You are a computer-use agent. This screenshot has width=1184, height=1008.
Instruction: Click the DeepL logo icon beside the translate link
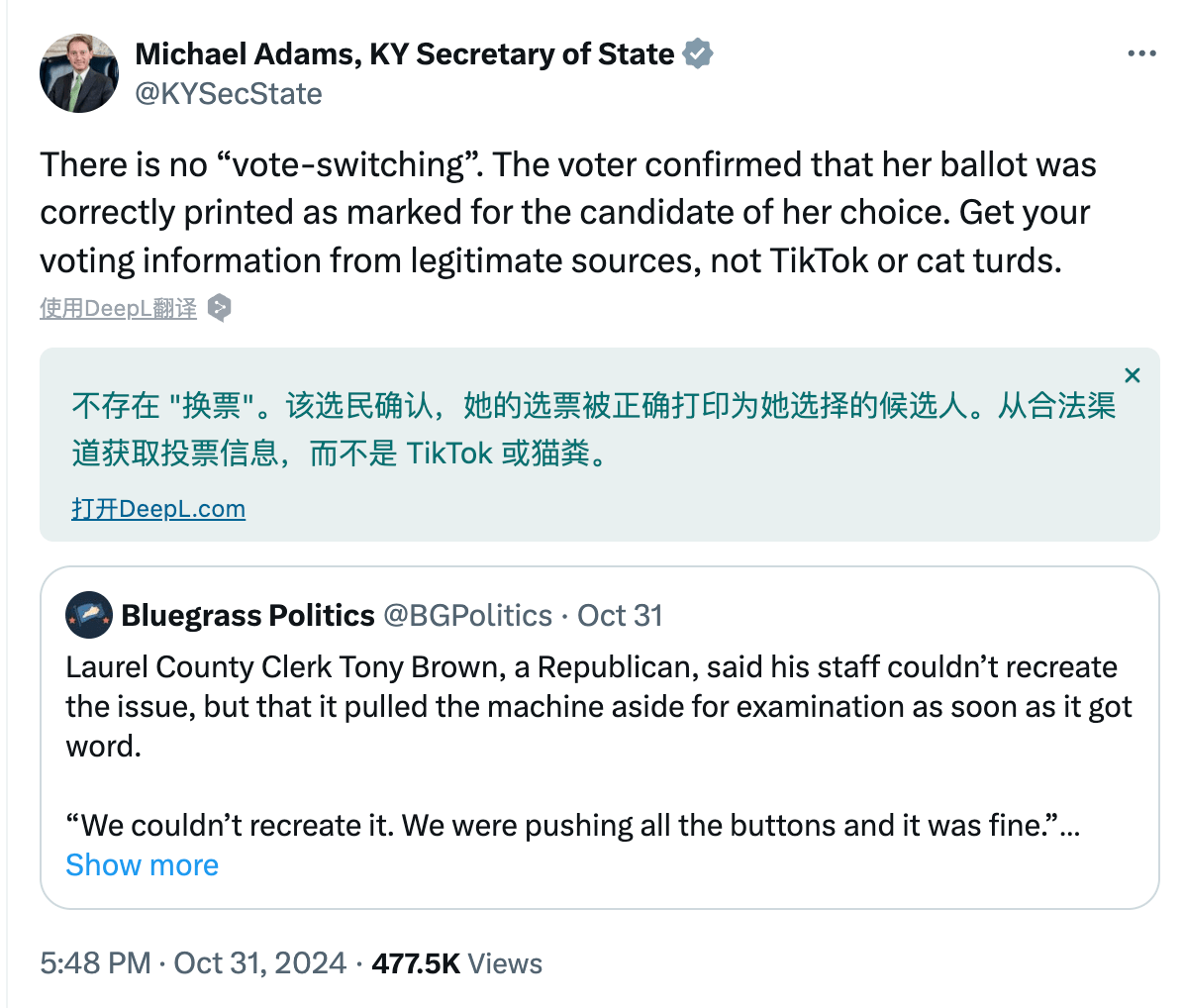(220, 308)
